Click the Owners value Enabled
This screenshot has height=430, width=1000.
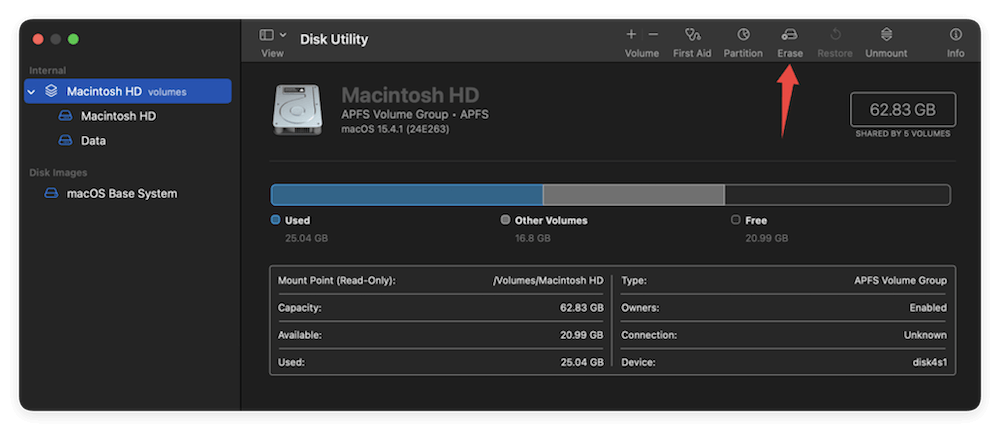pos(928,308)
